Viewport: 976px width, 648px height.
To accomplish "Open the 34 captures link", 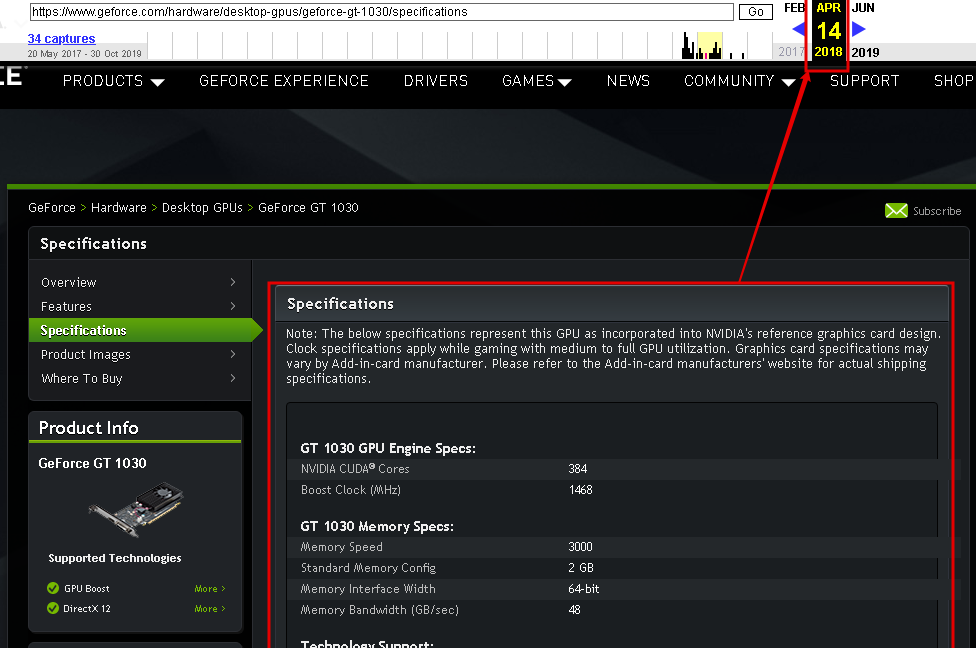I will [x=61, y=39].
